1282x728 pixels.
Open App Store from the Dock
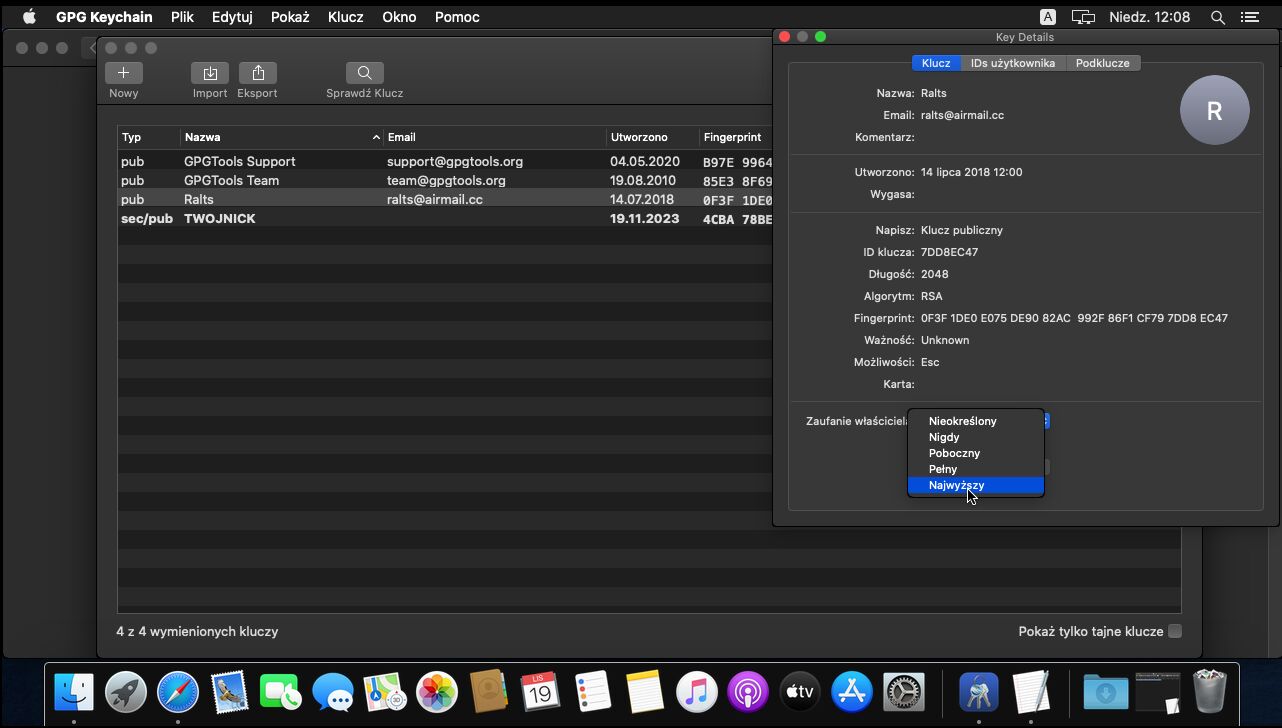point(852,692)
